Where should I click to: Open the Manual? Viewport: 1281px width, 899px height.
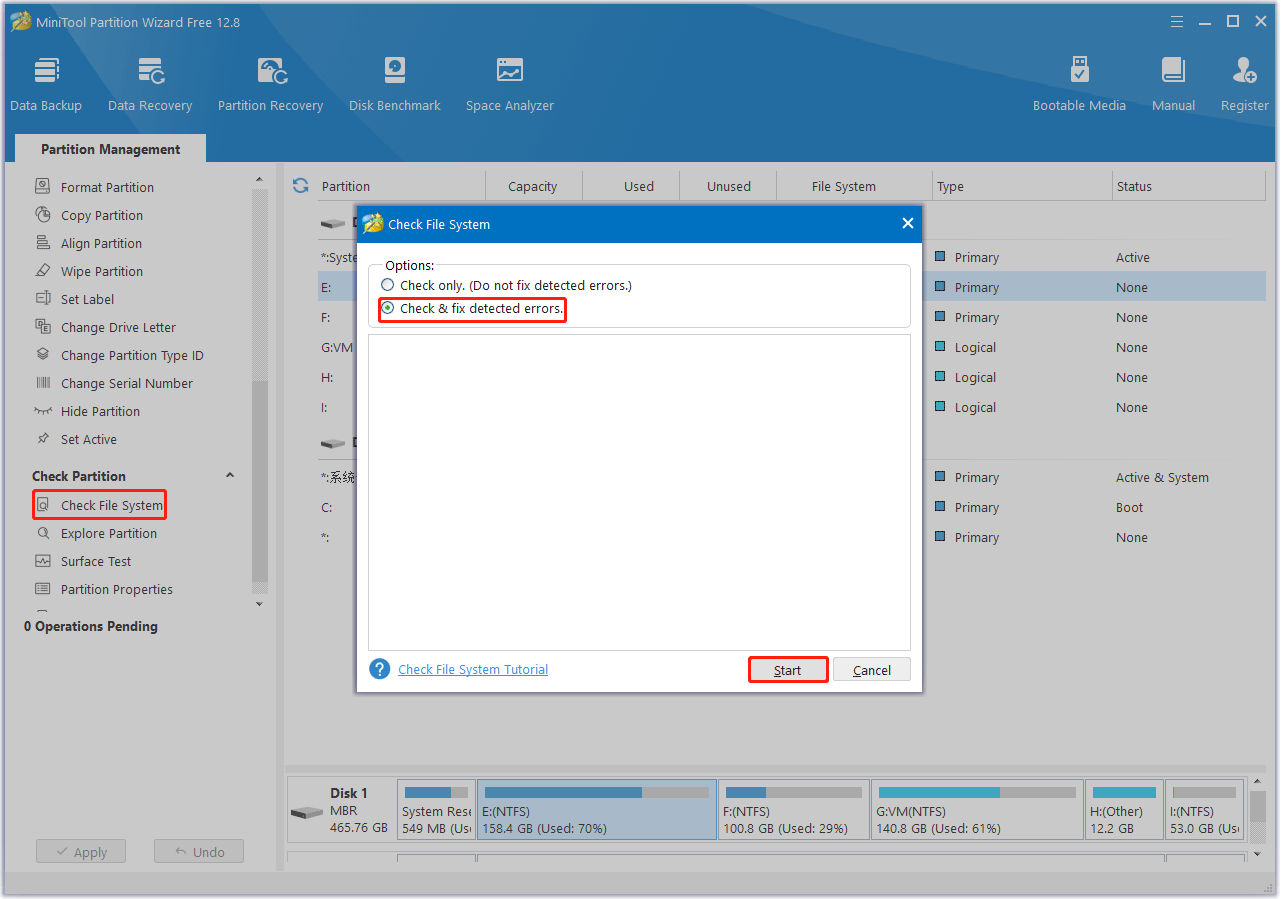(1173, 84)
